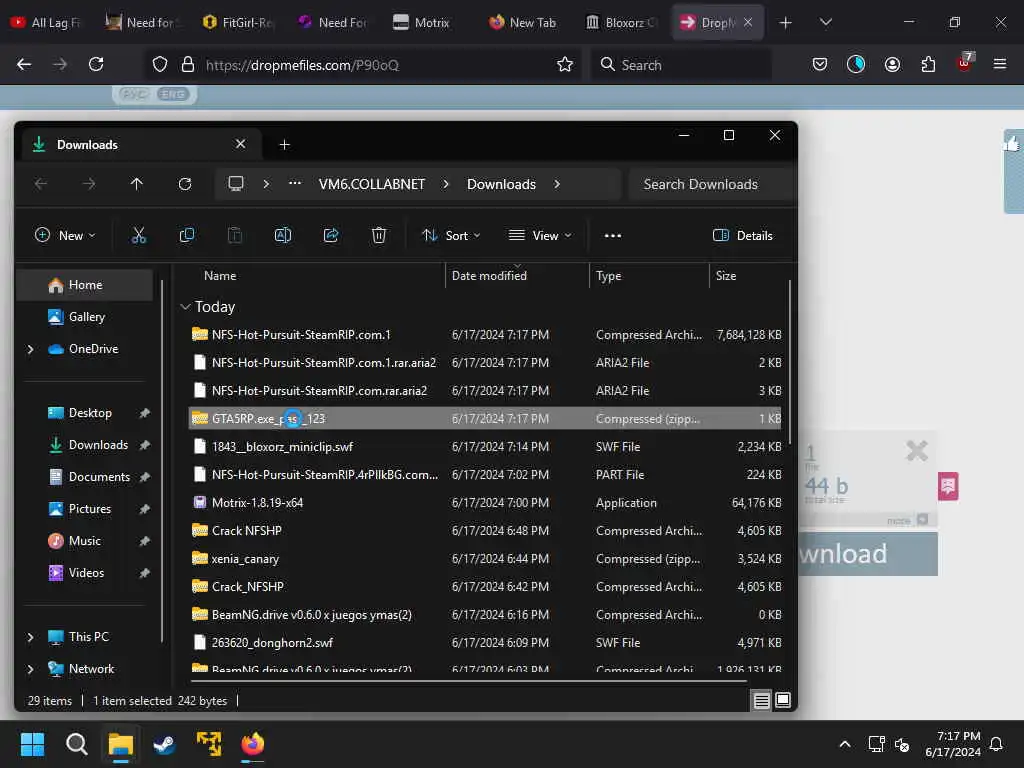
Task: Select Home in the navigation pane
Action: (x=84, y=285)
